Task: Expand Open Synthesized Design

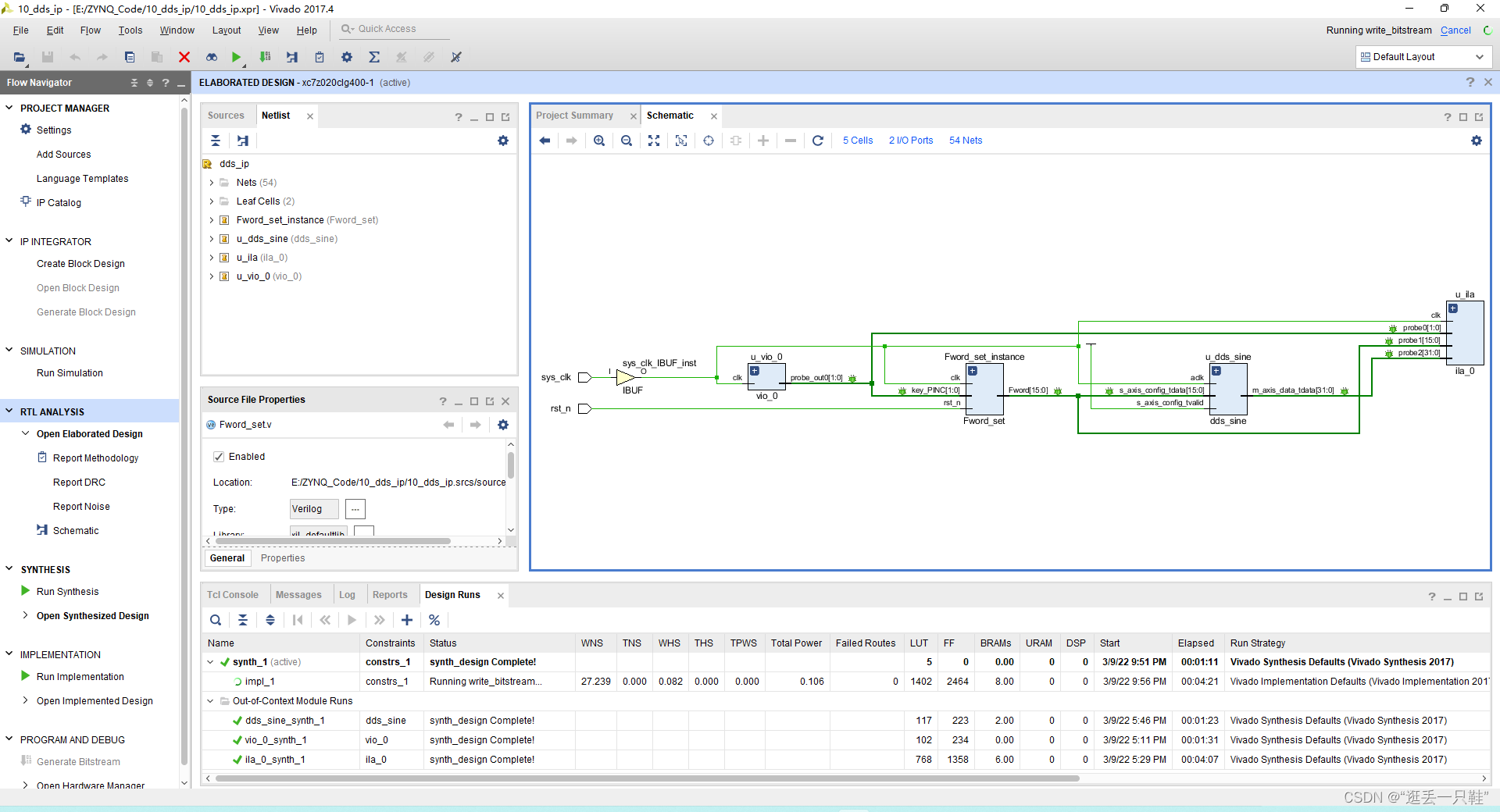Action: pos(26,615)
